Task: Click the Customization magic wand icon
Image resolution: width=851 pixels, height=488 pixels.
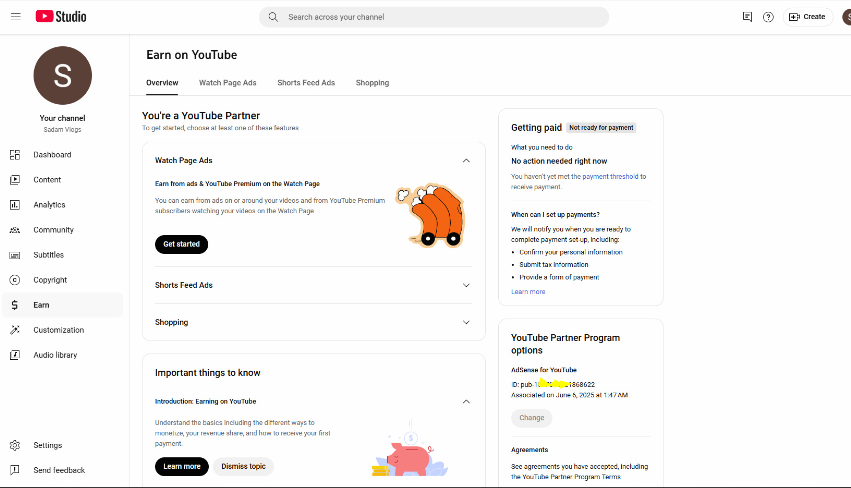Action: pos(15,329)
